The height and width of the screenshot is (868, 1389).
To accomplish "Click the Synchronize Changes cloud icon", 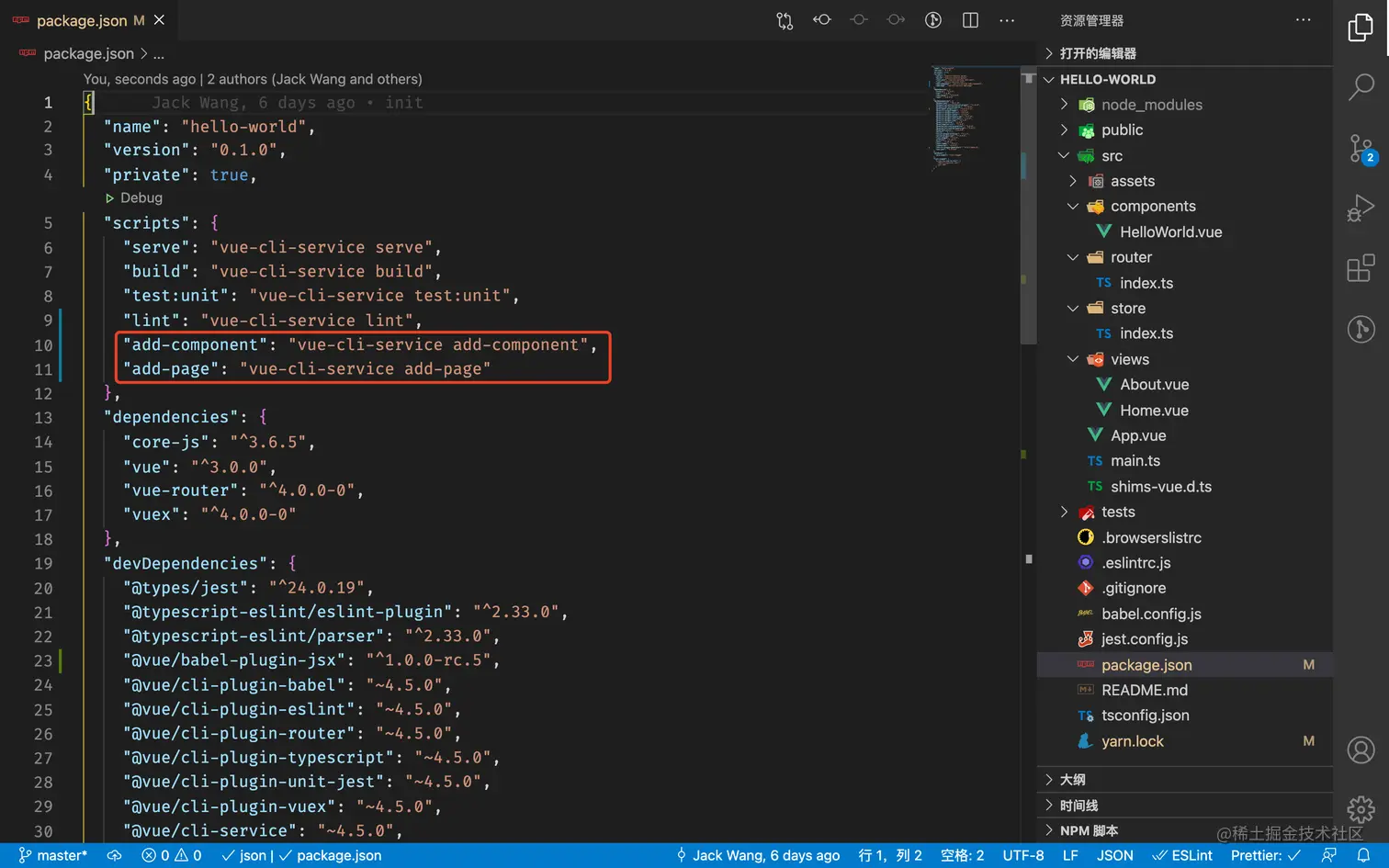I will tap(114, 855).
